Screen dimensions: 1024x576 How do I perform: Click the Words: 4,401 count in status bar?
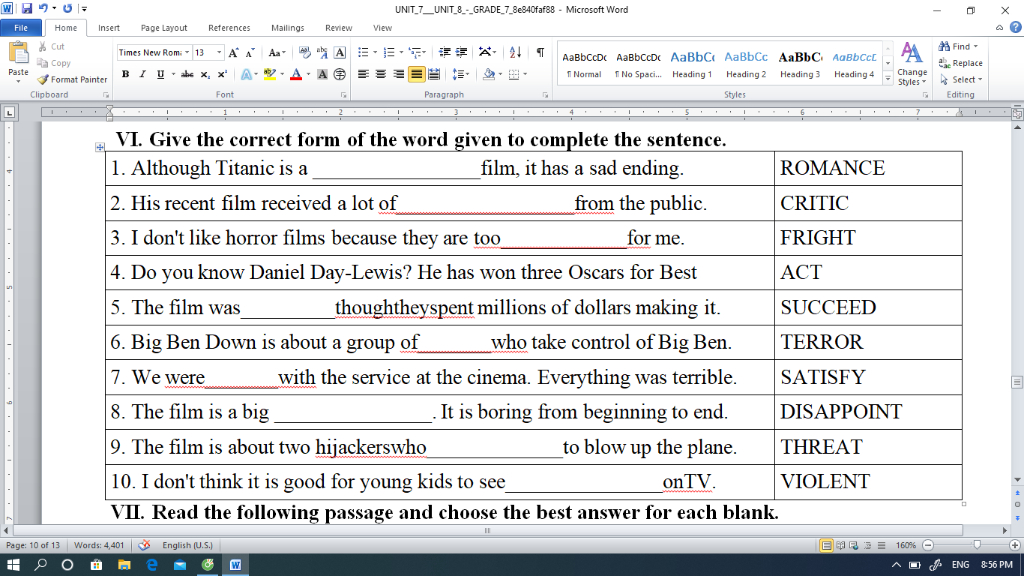pyautogui.click(x=99, y=545)
